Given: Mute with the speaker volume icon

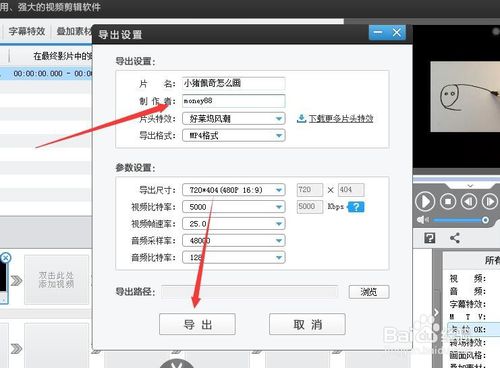Looking at the screenshot, I should pyautogui.click(x=423, y=220).
